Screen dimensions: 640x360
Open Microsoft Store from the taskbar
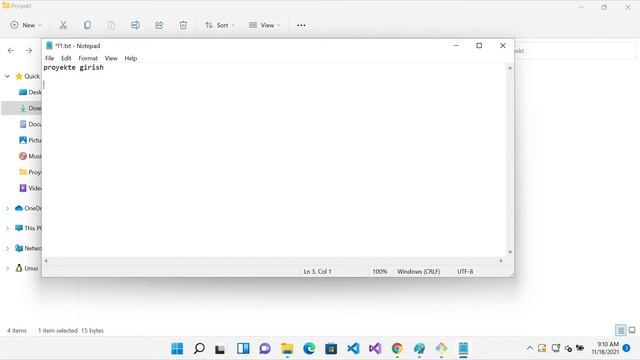tap(331, 349)
